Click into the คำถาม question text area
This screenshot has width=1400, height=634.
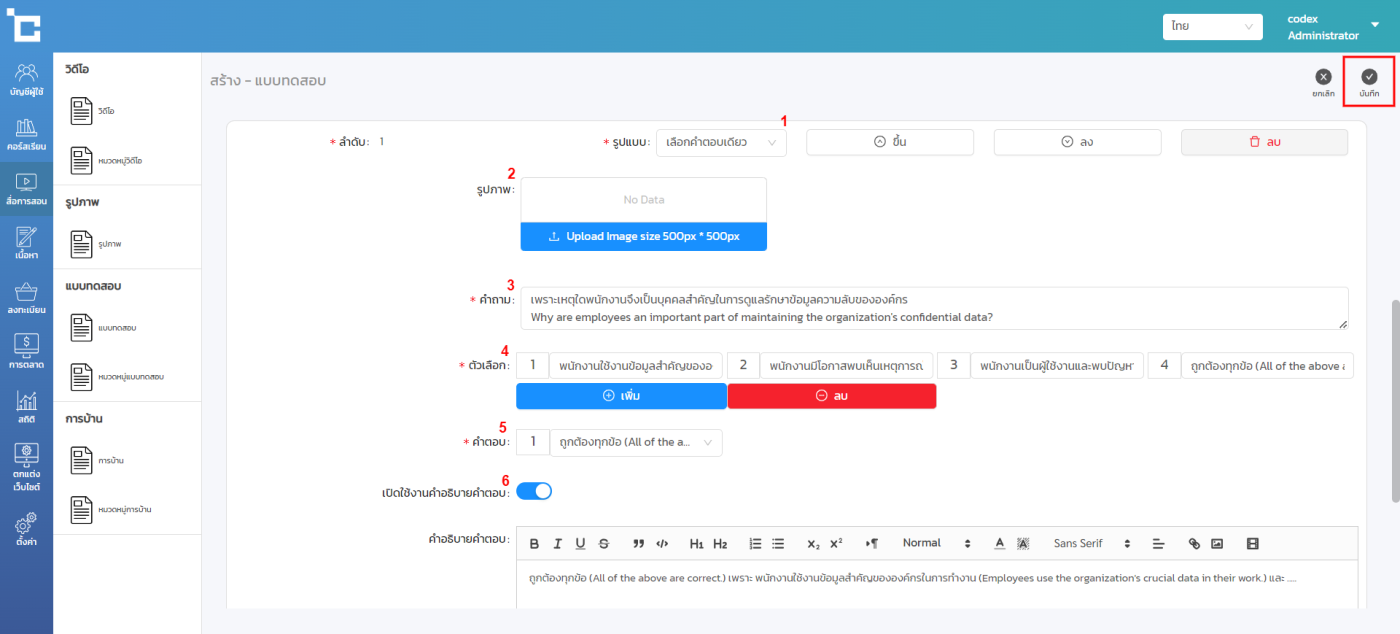pyautogui.click(x=932, y=308)
